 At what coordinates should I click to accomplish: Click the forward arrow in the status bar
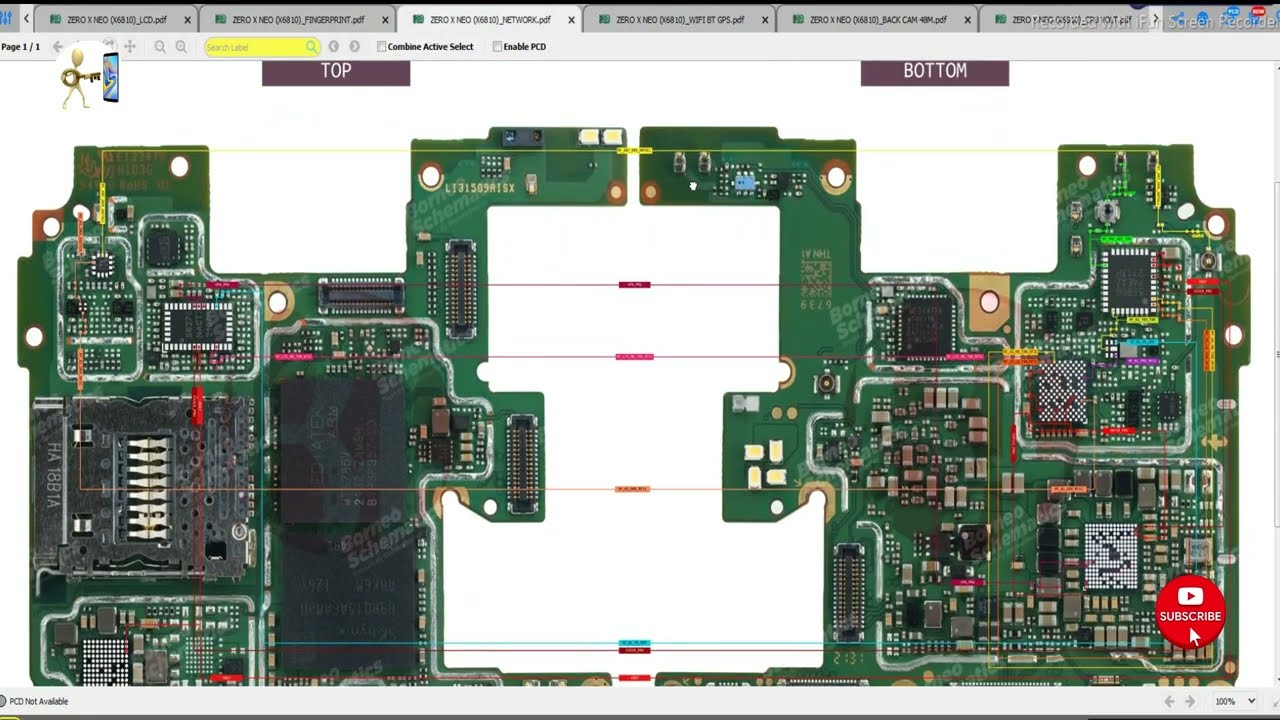coord(1190,702)
